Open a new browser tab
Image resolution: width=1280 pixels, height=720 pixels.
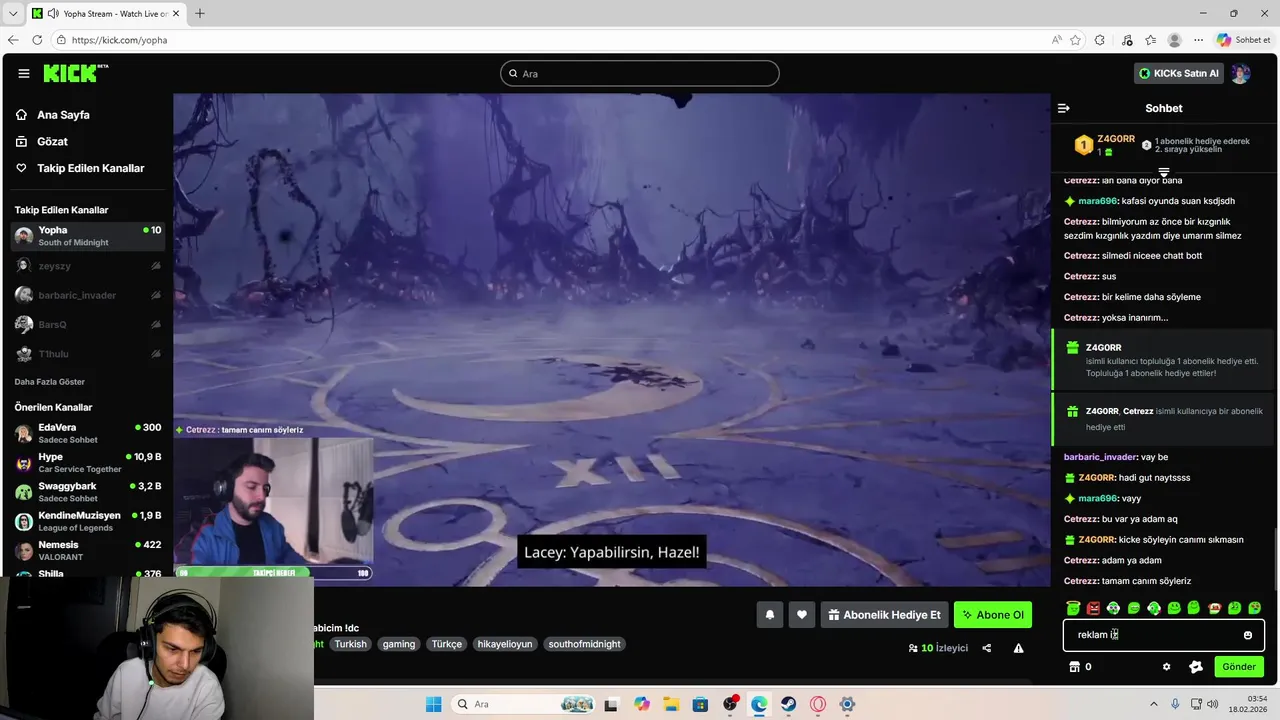[x=200, y=13]
